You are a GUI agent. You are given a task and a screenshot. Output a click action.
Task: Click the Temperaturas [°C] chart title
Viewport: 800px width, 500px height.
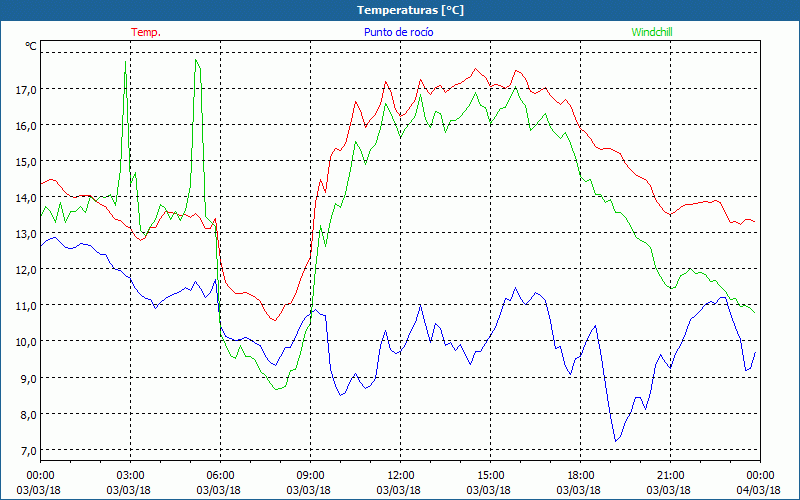[410, 10]
